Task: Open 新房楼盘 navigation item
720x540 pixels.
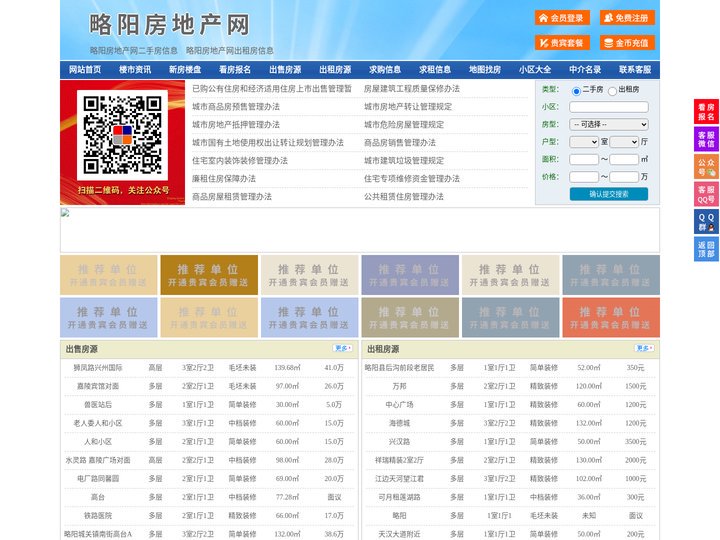Action: point(185,70)
